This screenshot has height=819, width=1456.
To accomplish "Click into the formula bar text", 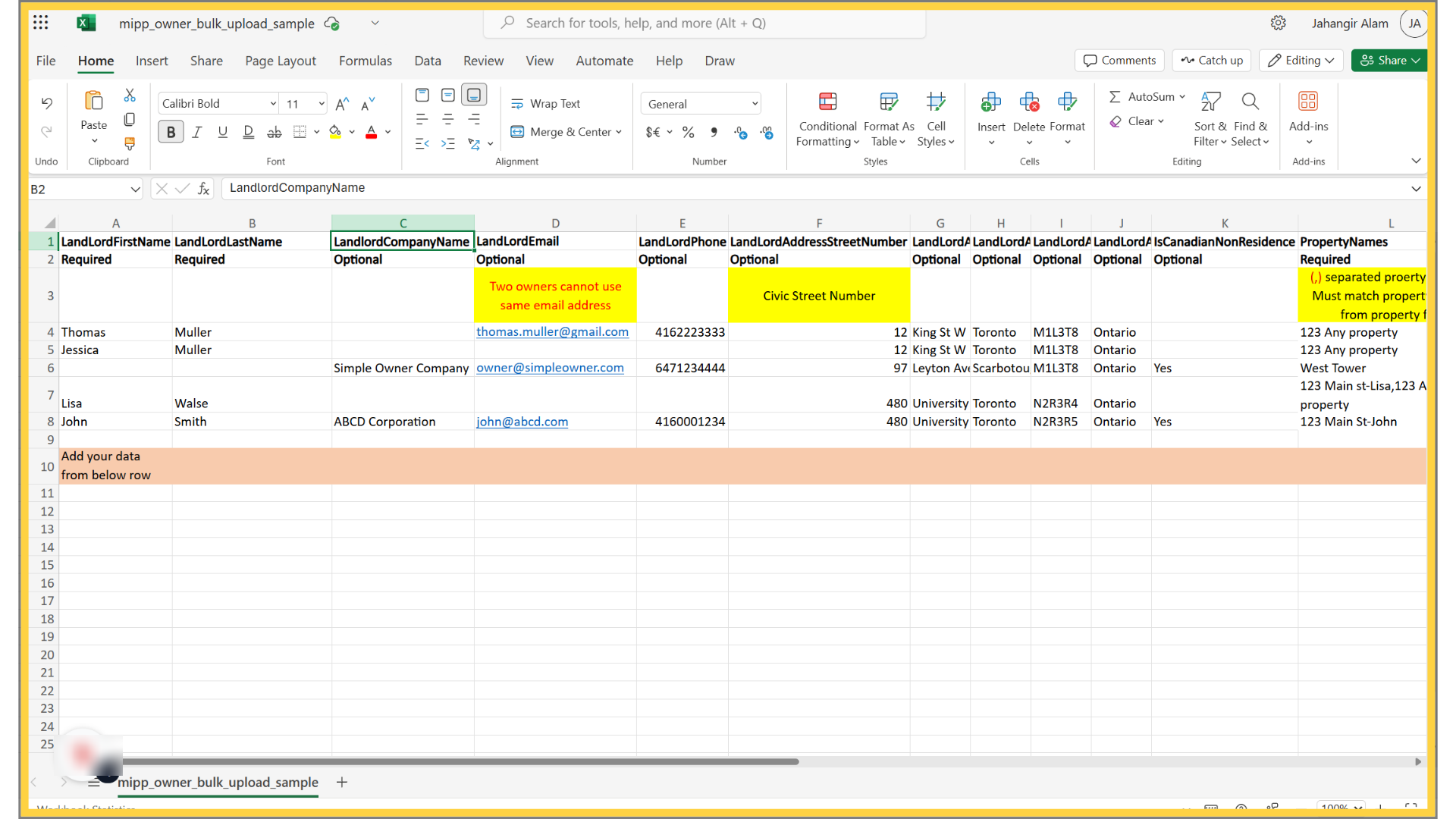I will pyautogui.click(x=815, y=189).
